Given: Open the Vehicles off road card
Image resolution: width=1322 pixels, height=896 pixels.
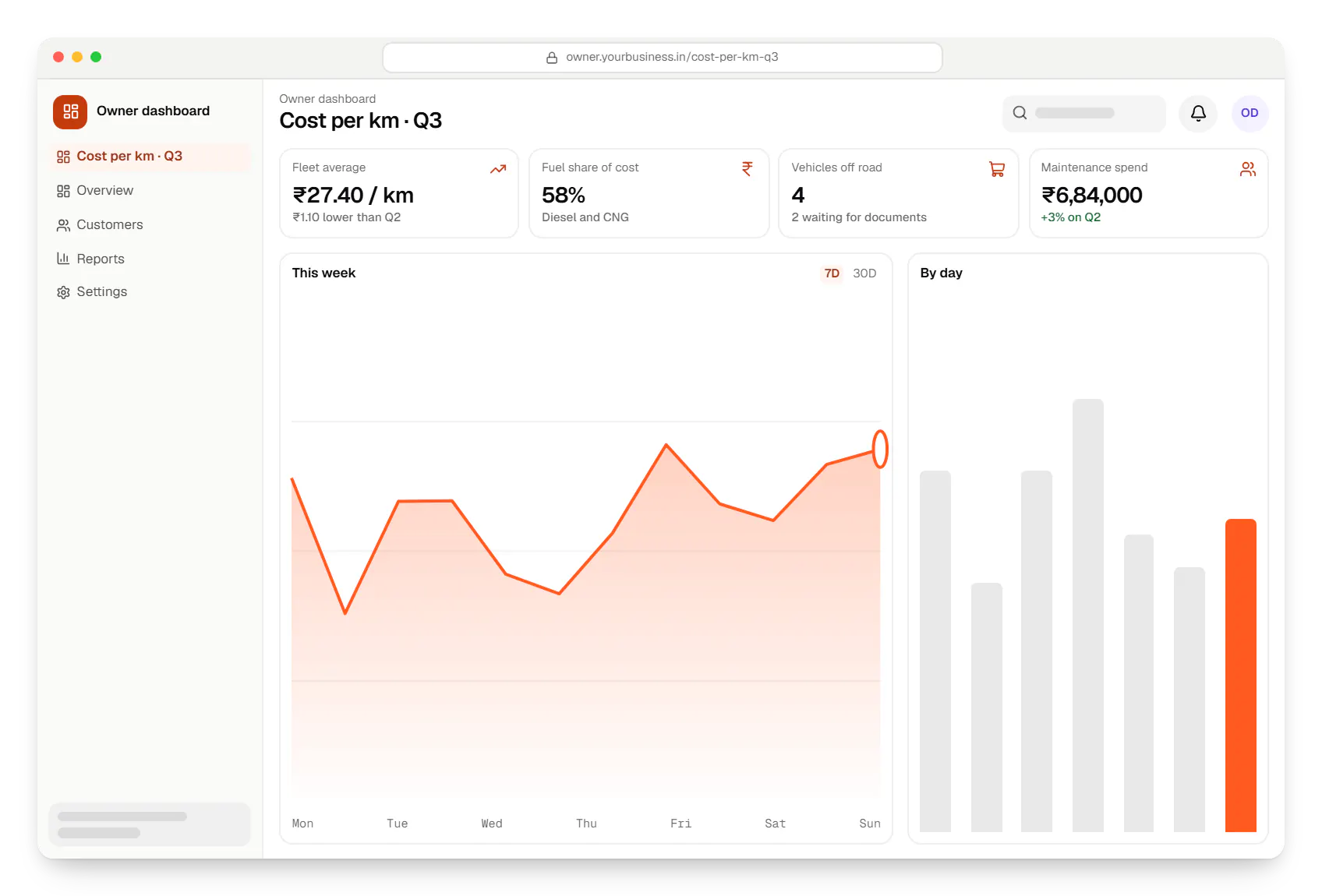Looking at the screenshot, I should pos(899,193).
